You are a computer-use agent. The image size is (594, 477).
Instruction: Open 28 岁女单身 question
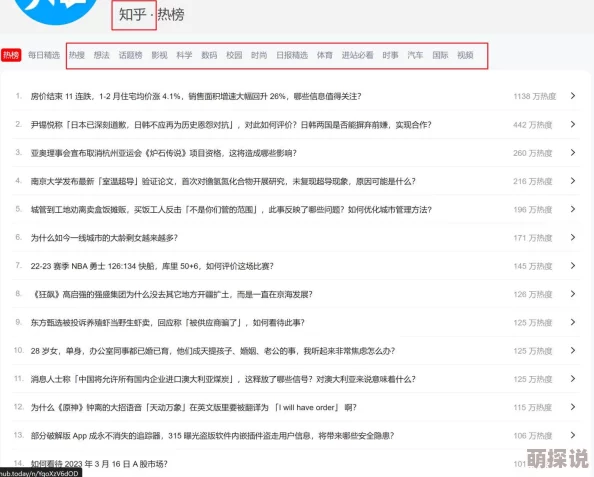click(213, 351)
